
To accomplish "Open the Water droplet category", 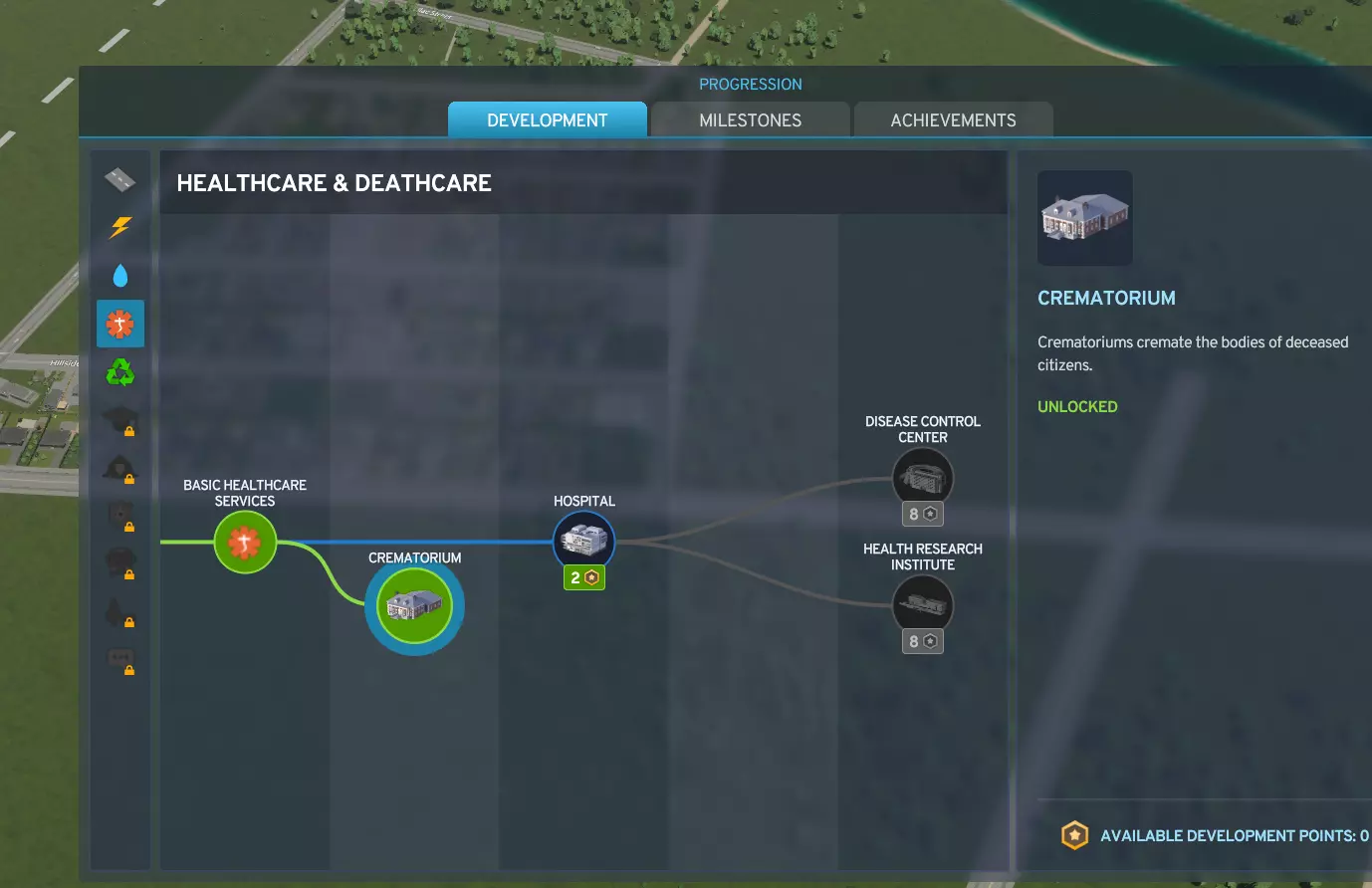I will pyautogui.click(x=119, y=276).
